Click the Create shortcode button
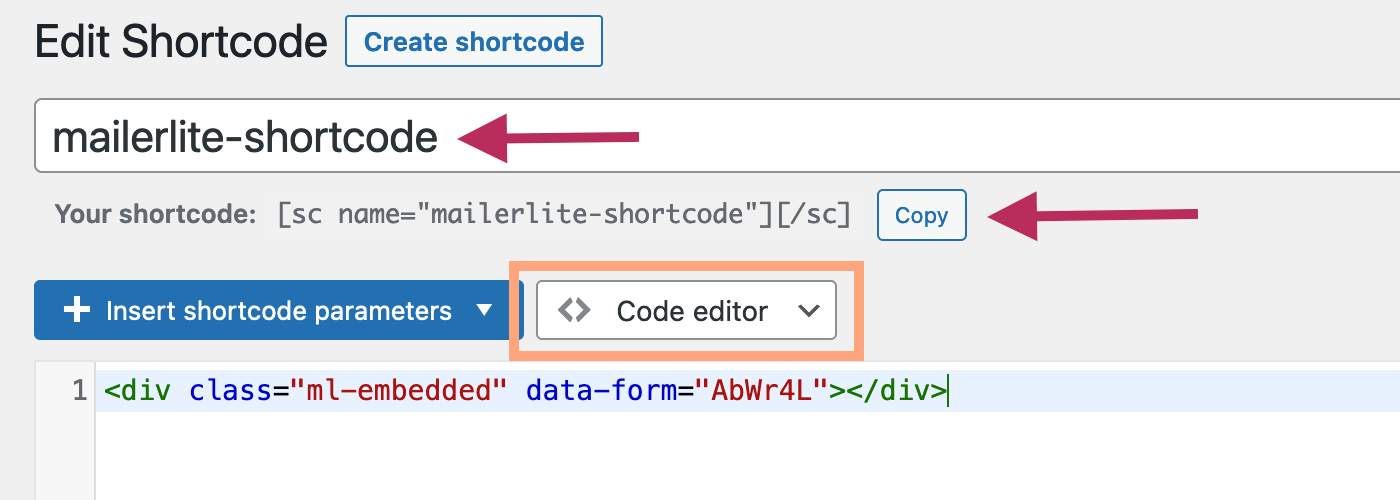This screenshot has width=1400, height=500. click(474, 42)
